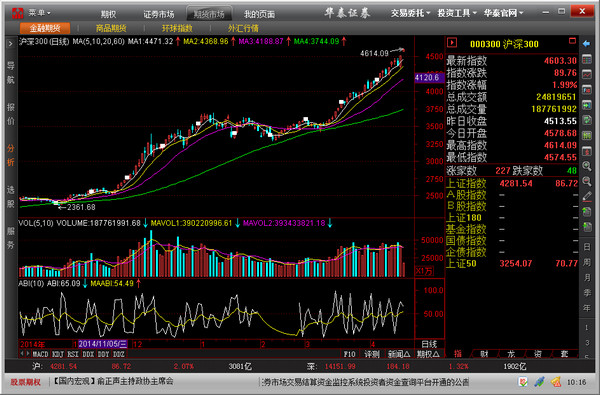The height and width of the screenshot is (395, 600).
Task: Open the quote table icon in right toolbar
Action: pos(587,60)
